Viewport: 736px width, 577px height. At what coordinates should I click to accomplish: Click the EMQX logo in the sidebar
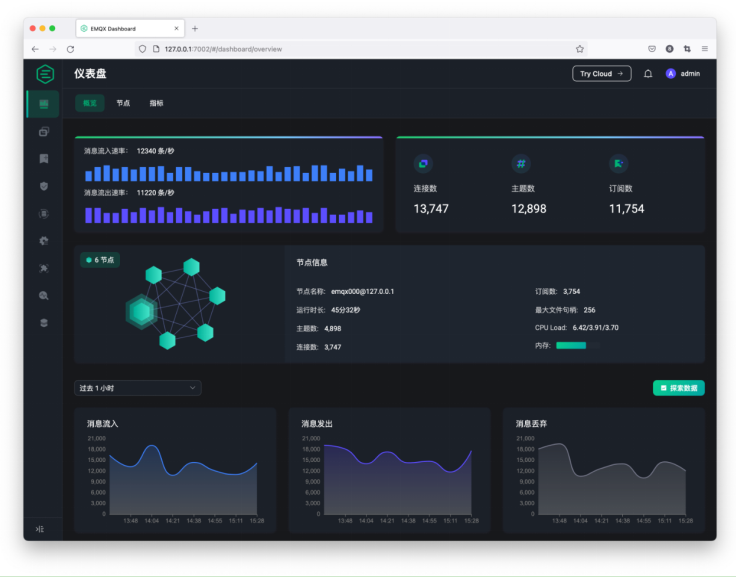[44, 74]
